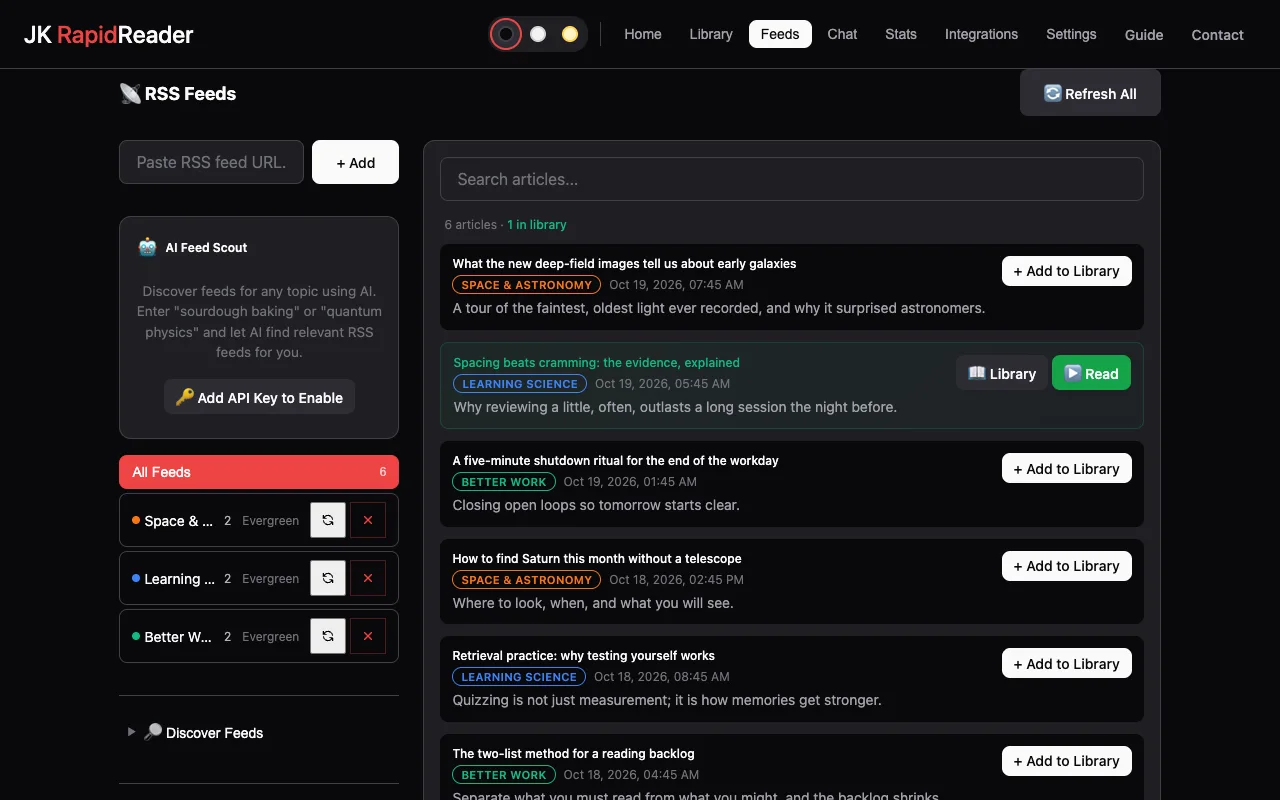Open 'How to find Saturn this month' title

(x=597, y=559)
